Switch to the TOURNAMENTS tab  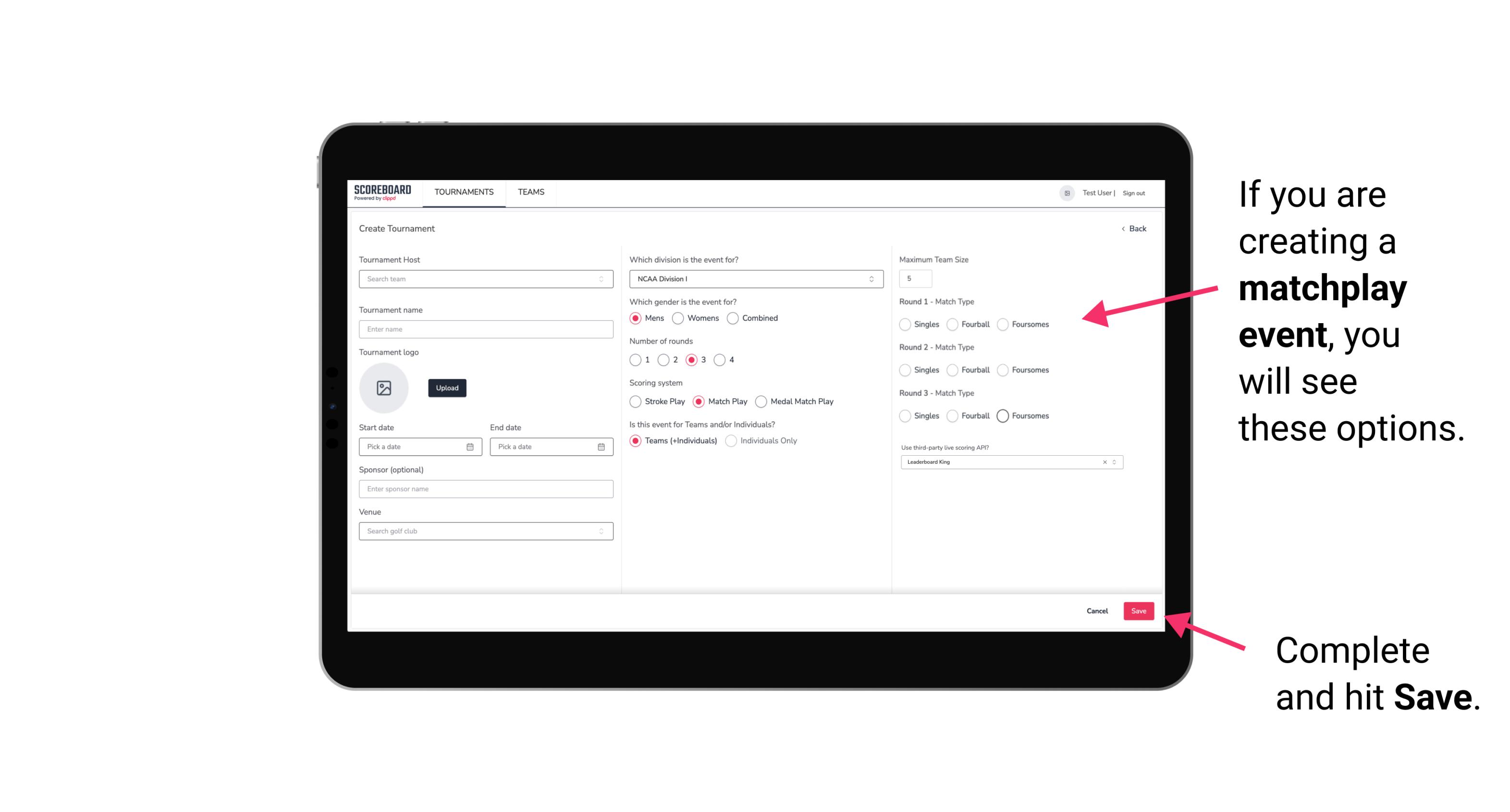pyautogui.click(x=464, y=192)
